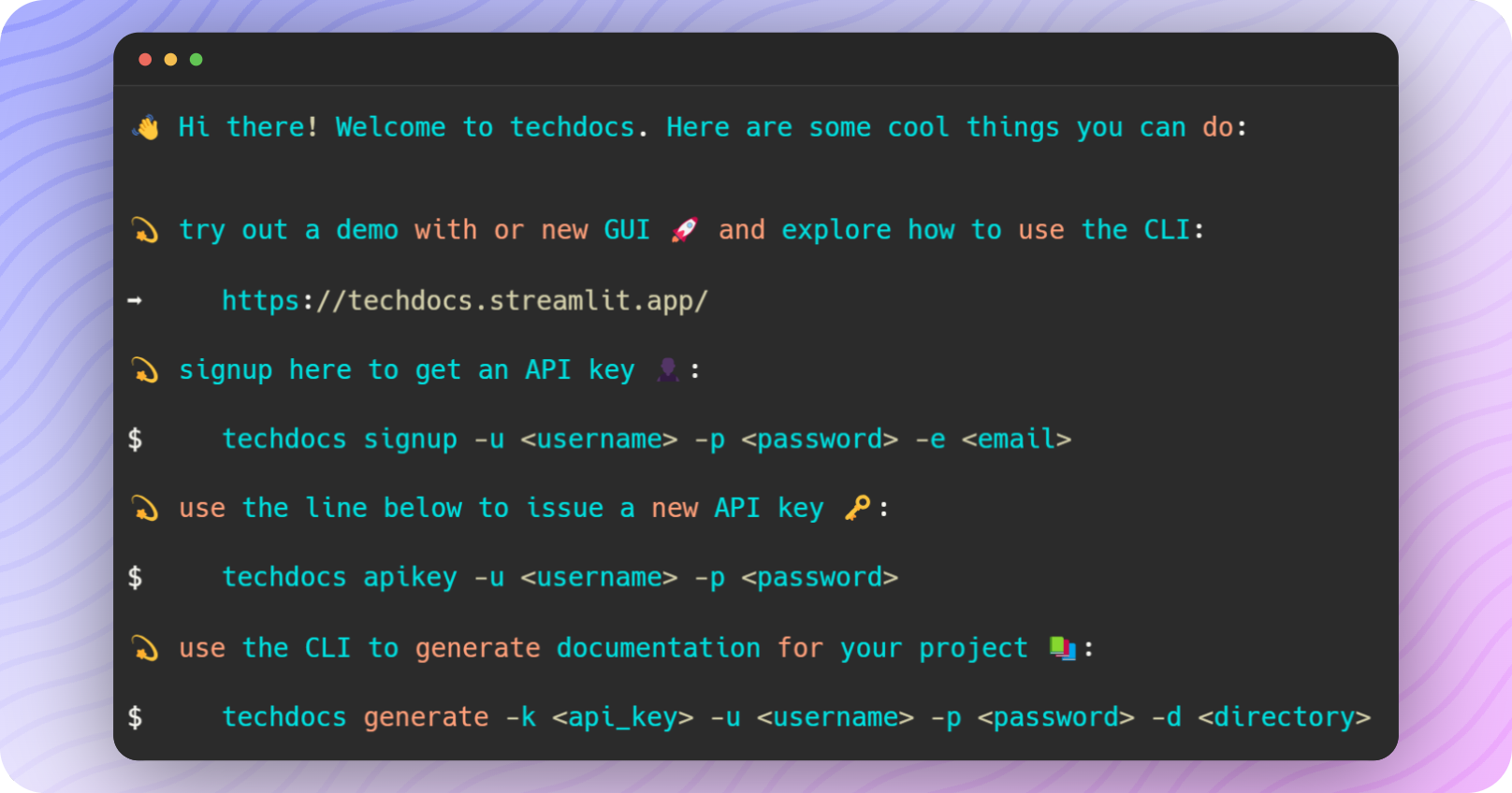Image resolution: width=1512 pixels, height=793 pixels.
Task: Click the <api_key> placeholder text
Action: (622, 717)
